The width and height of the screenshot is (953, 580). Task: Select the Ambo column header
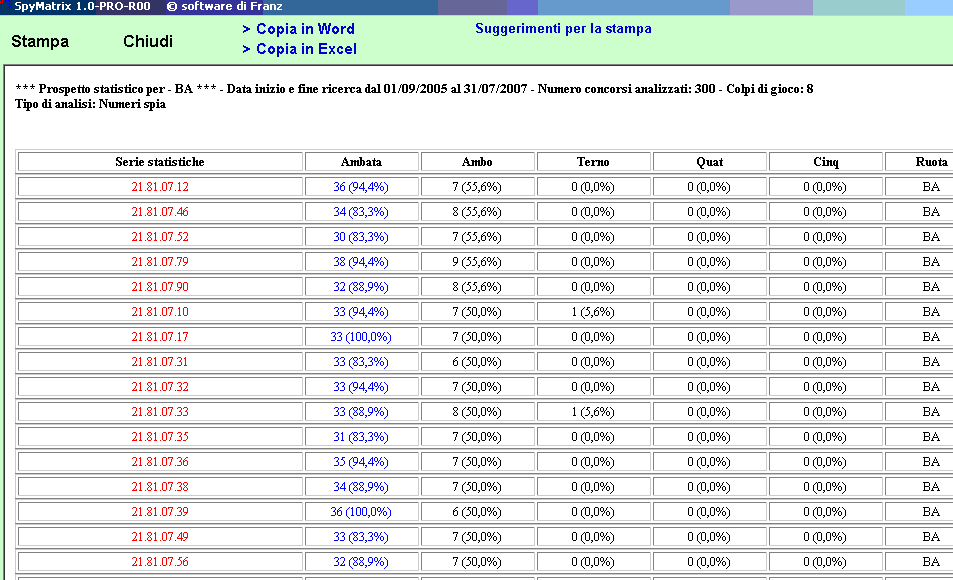click(x=477, y=162)
